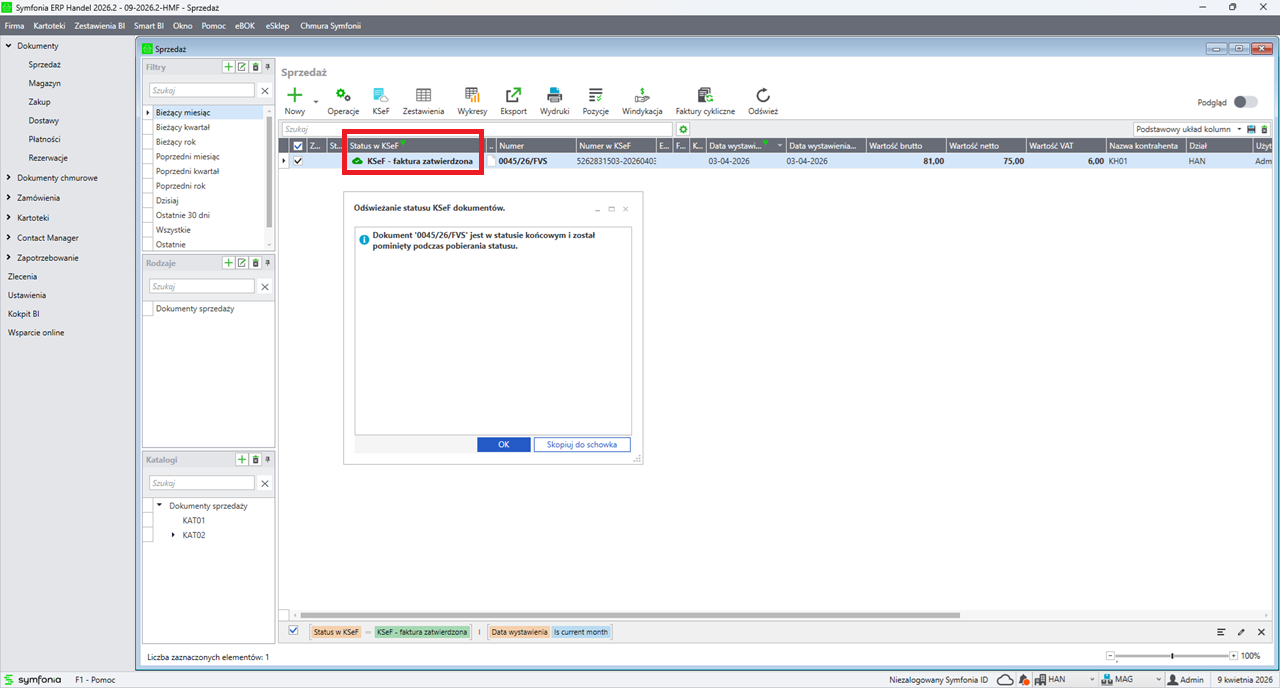The image size is (1280, 688).
Task: Click the KSeF toolbar icon
Action: pos(381,95)
